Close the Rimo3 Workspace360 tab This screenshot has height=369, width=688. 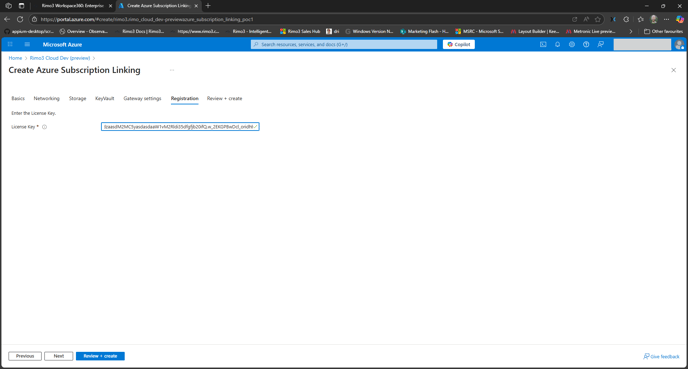[x=110, y=6]
